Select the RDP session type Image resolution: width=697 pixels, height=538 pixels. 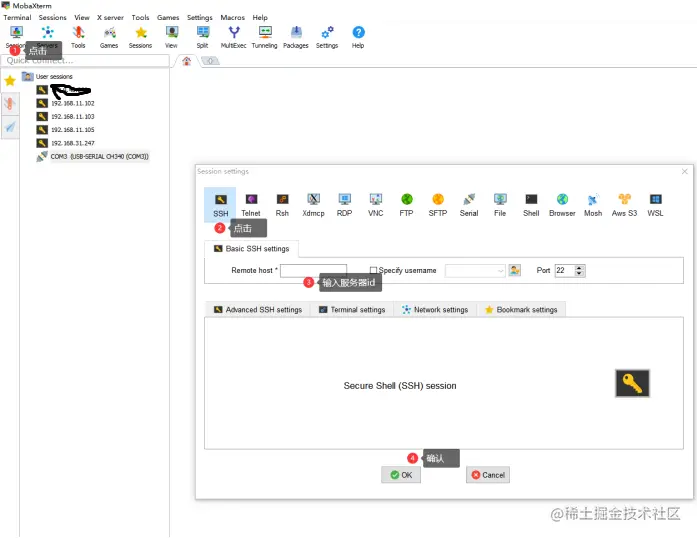344,205
